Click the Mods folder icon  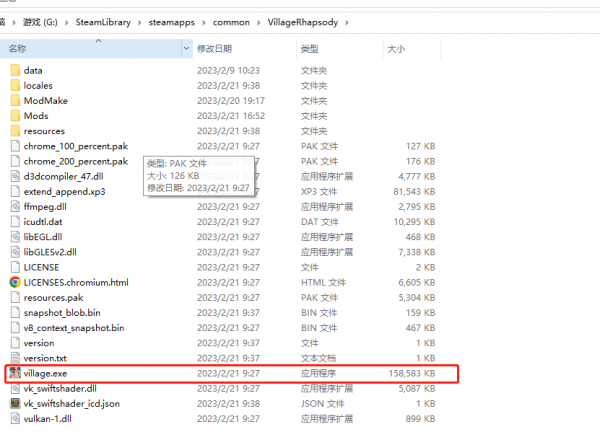tap(14, 115)
